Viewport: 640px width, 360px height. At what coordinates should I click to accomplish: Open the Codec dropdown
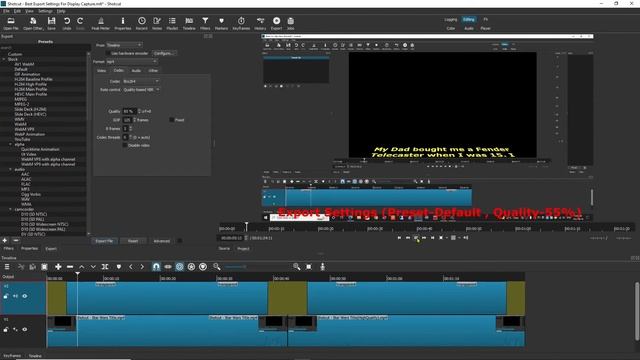click(x=141, y=81)
